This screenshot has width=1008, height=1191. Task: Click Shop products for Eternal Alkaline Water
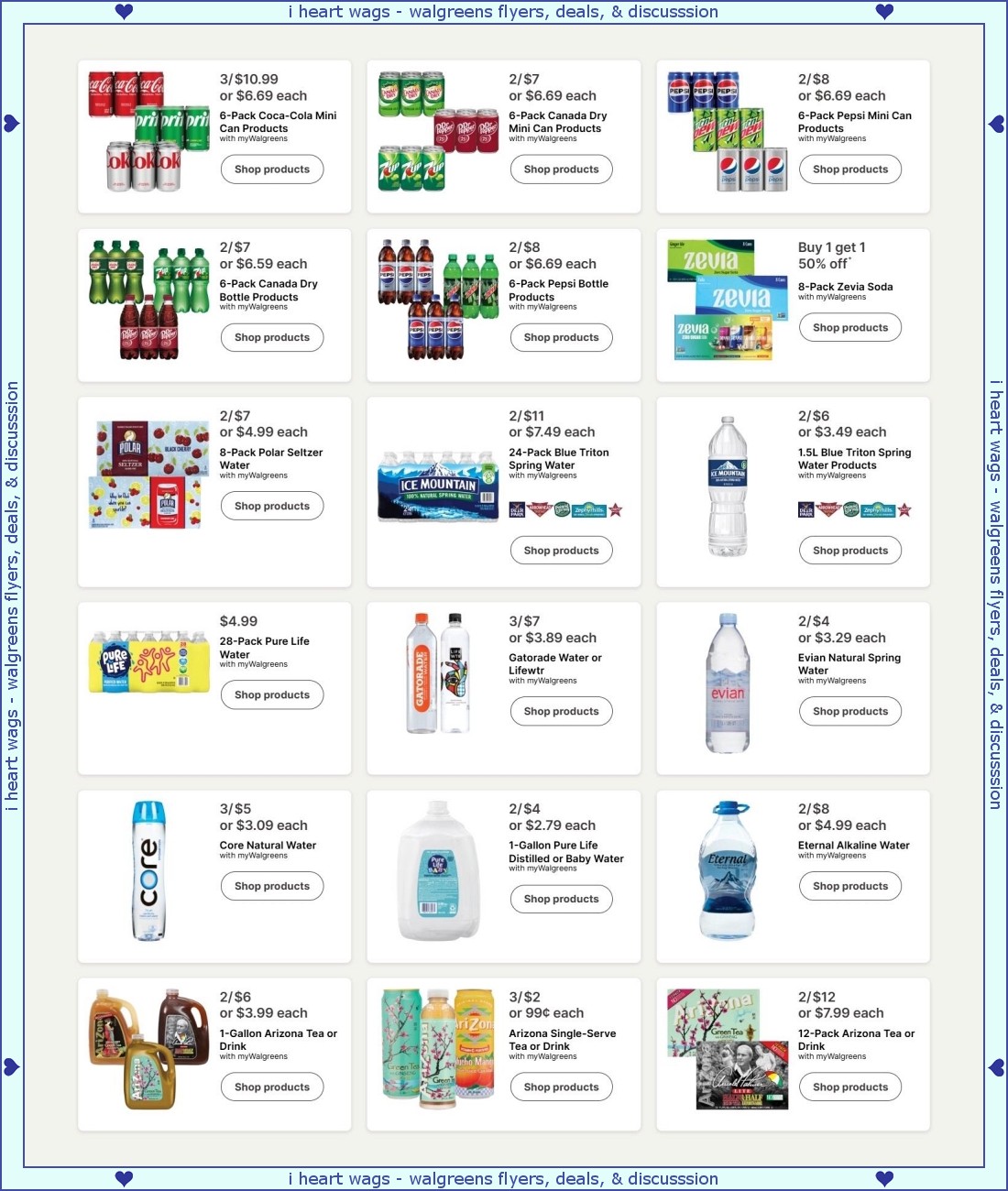click(x=850, y=886)
